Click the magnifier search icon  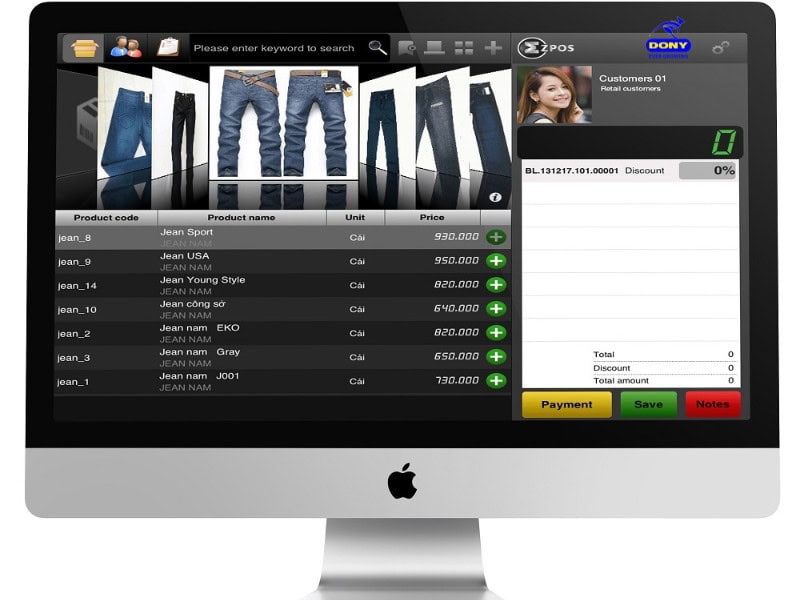[377, 47]
